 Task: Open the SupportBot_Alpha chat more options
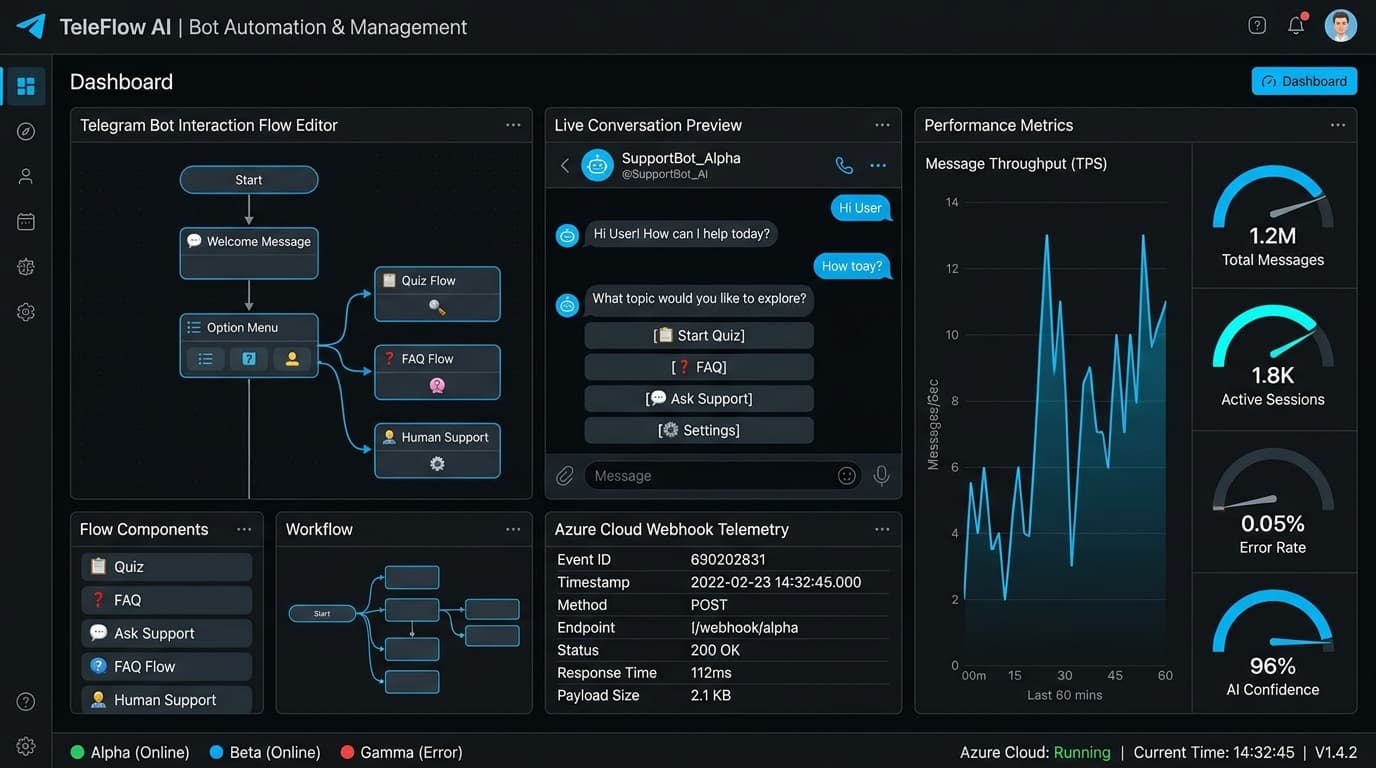878,166
